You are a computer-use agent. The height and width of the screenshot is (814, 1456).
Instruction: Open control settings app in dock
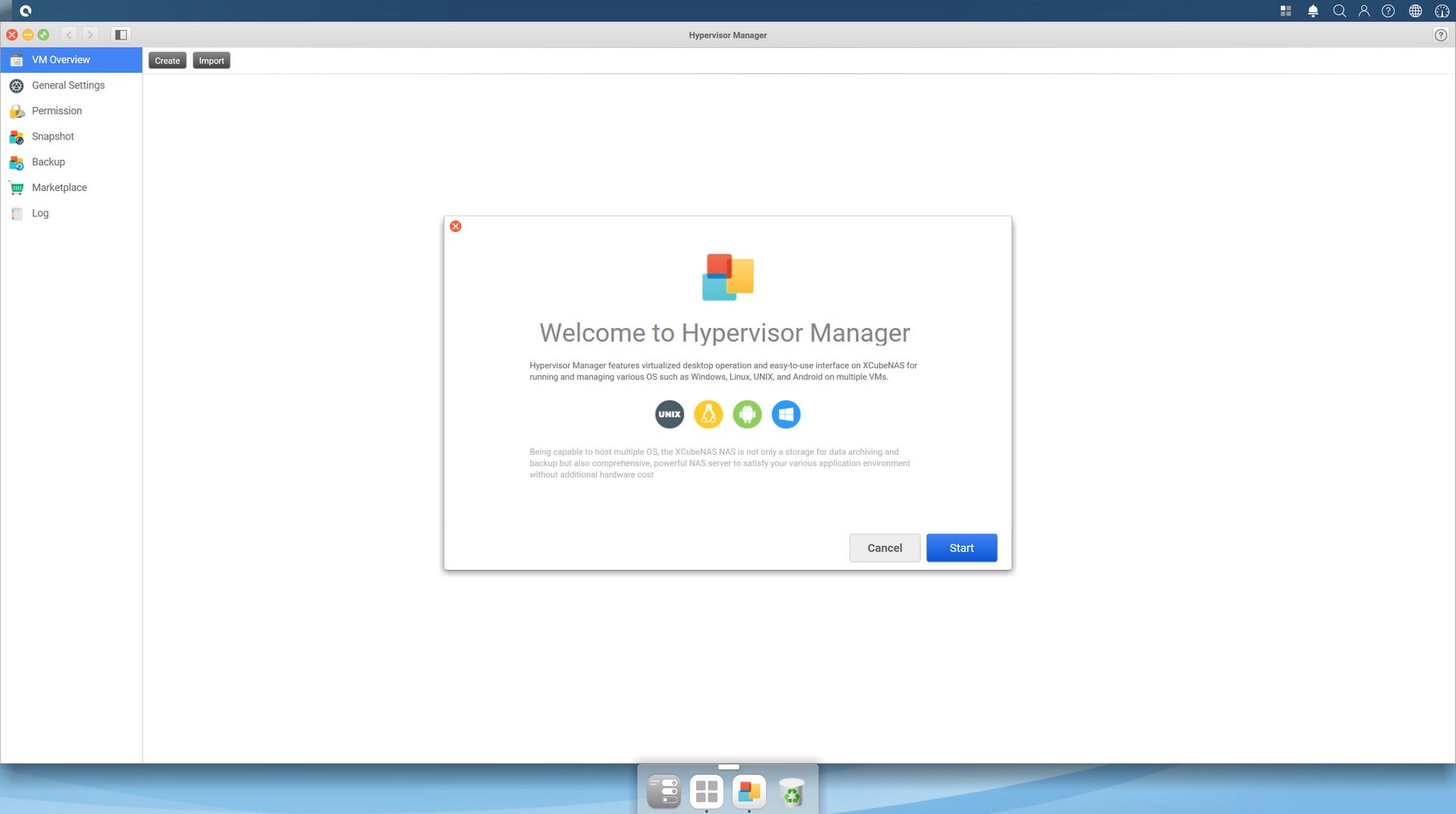(x=664, y=792)
